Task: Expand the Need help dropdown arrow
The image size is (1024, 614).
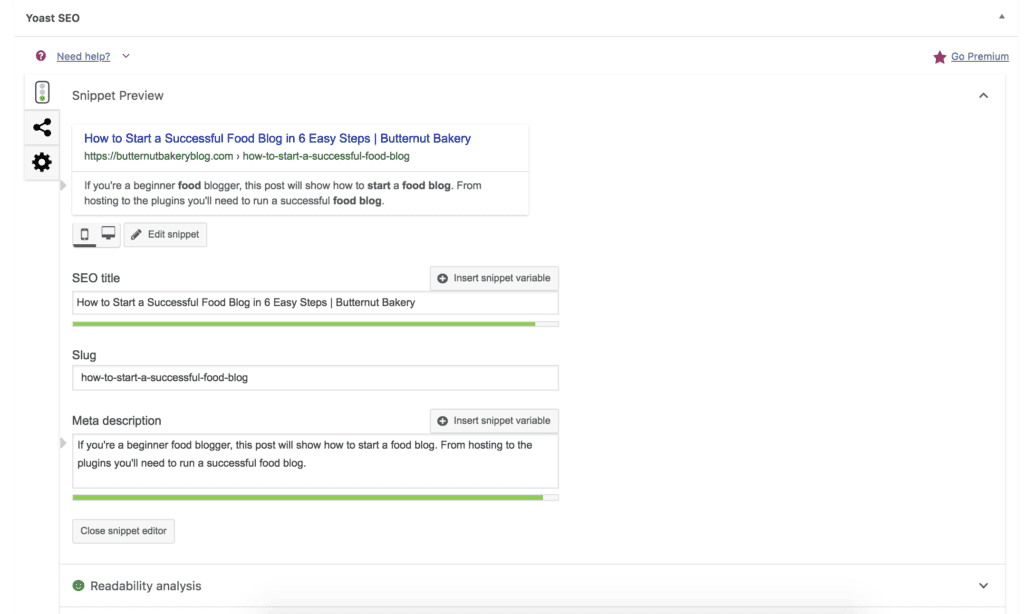Action: (x=126, y=56)
